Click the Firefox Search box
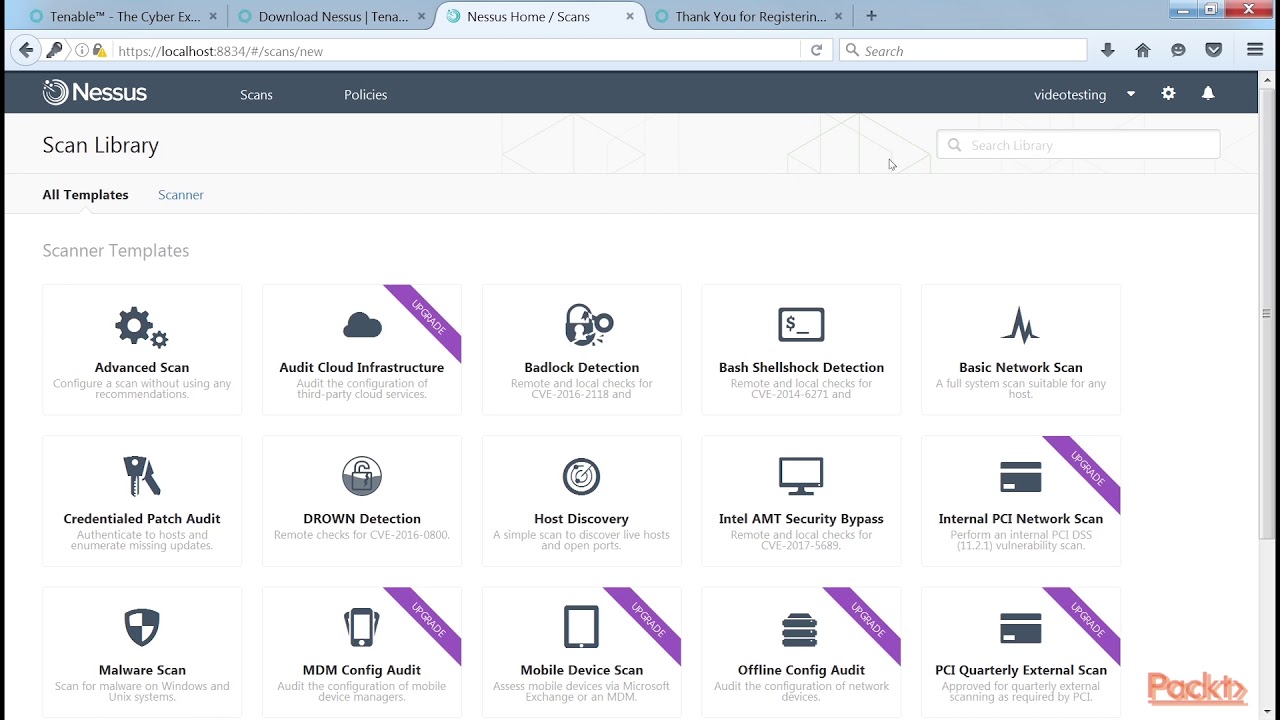This screenshot has width=1280, height=720. [x=963, y=50]
